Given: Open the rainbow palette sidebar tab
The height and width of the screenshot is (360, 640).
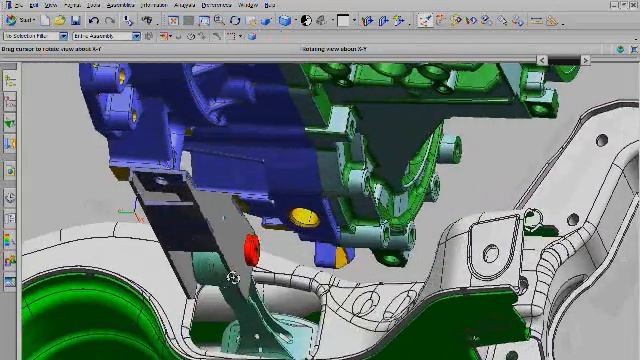Looking at the screenshot, I should click(x=10, y=240).
